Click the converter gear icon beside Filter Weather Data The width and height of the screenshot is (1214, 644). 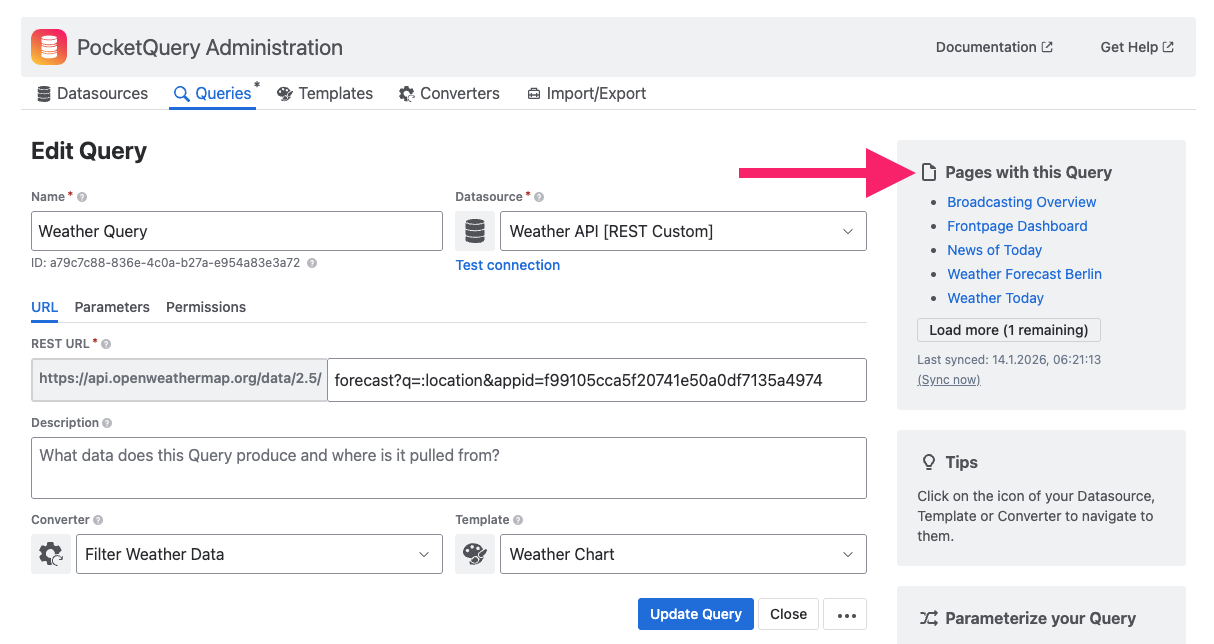51,554
